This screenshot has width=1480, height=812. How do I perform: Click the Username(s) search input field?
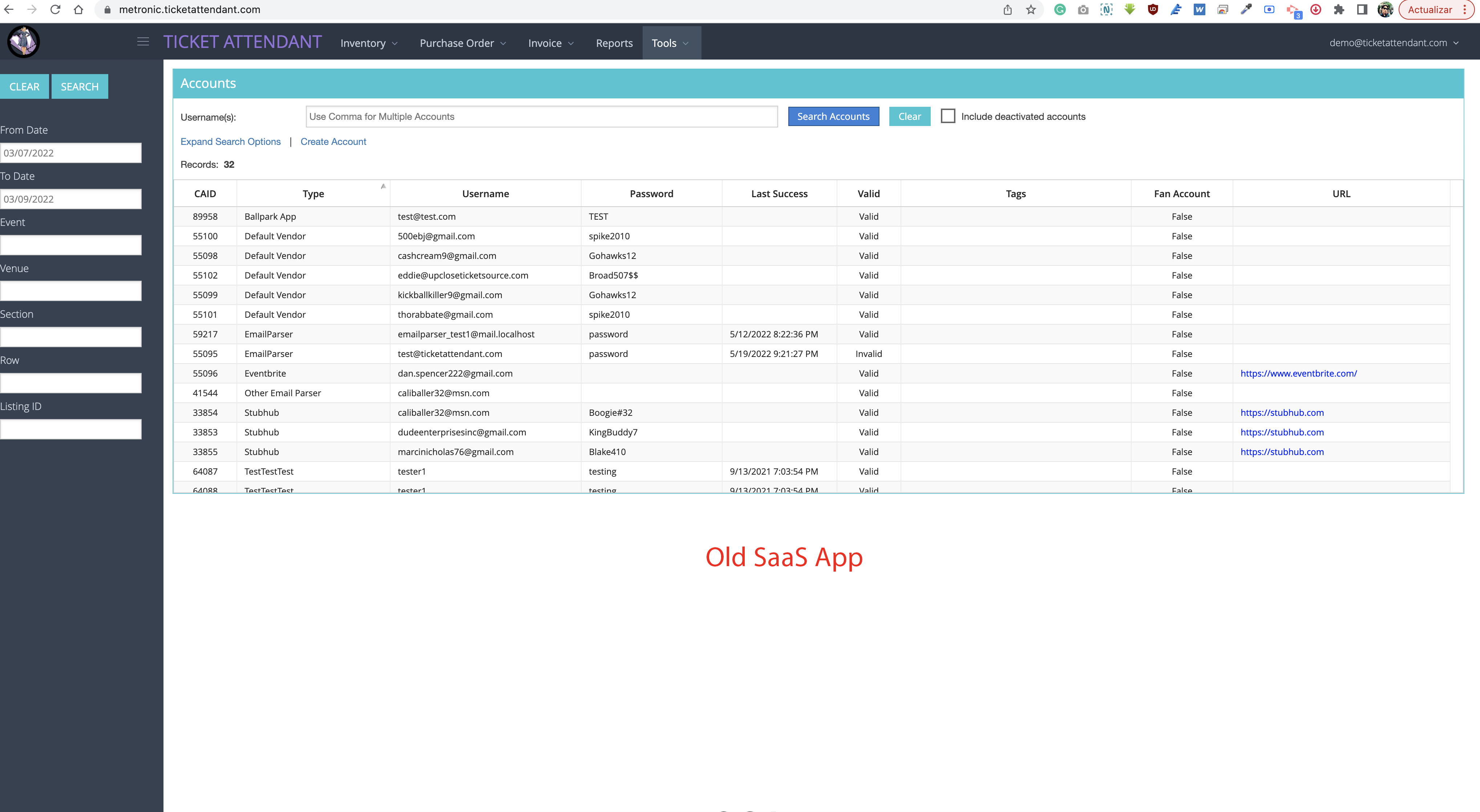(x=541, y=117)
